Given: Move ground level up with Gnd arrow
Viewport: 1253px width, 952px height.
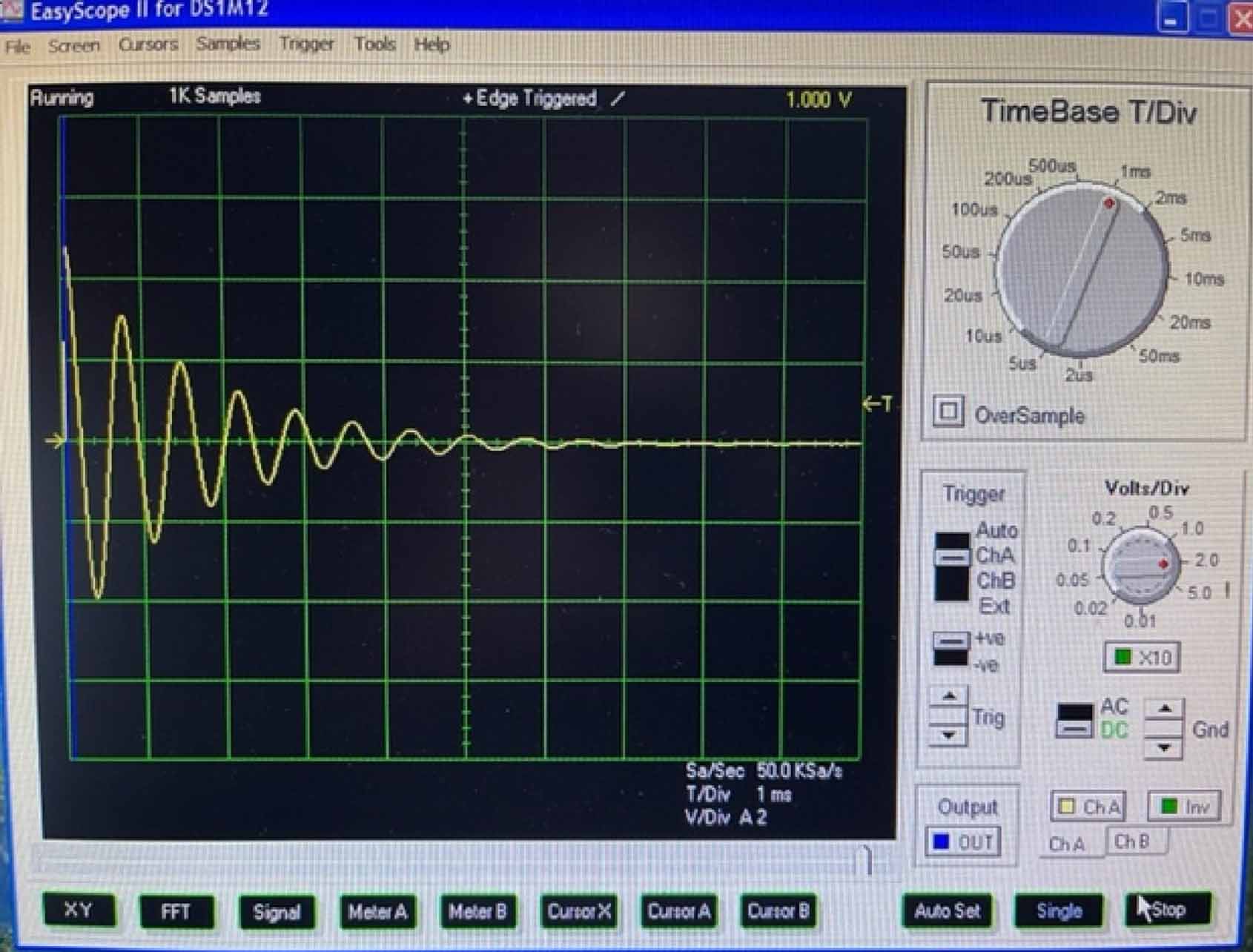Looking at the screenshot, I should point(1164,709).
